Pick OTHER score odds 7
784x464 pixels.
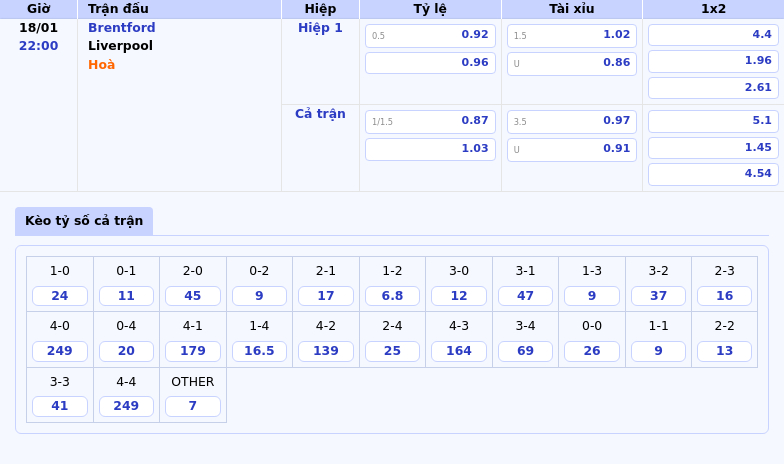click(x=193, y=406)
